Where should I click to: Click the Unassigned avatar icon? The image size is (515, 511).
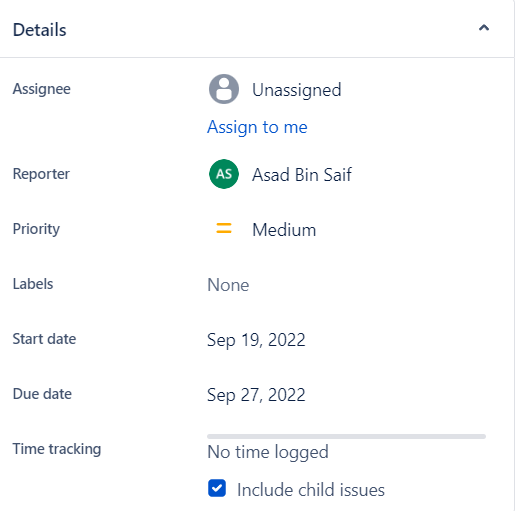[224, 89]
